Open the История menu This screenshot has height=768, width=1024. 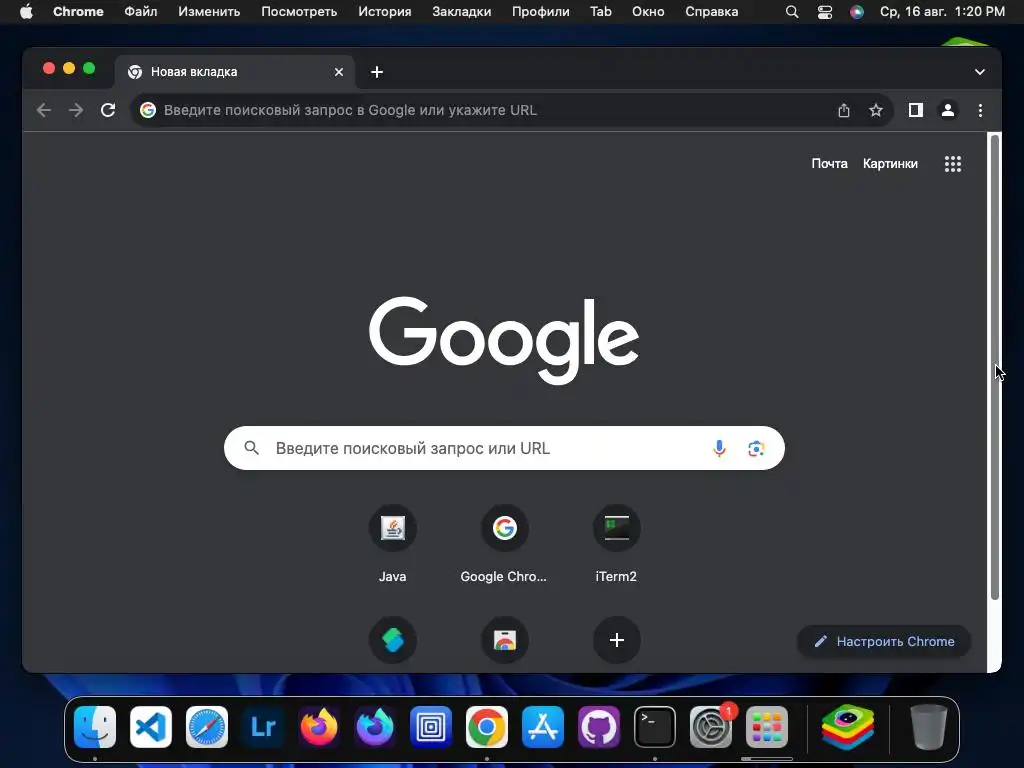385,12
